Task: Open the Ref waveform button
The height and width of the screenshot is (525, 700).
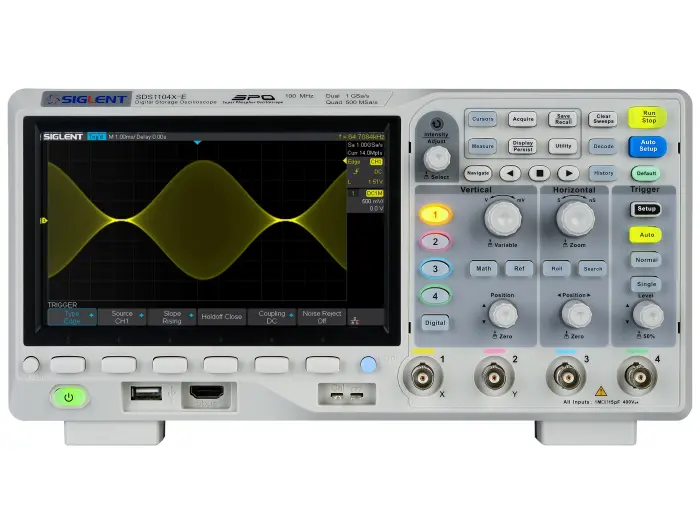Action: click(x=519, y=268)
